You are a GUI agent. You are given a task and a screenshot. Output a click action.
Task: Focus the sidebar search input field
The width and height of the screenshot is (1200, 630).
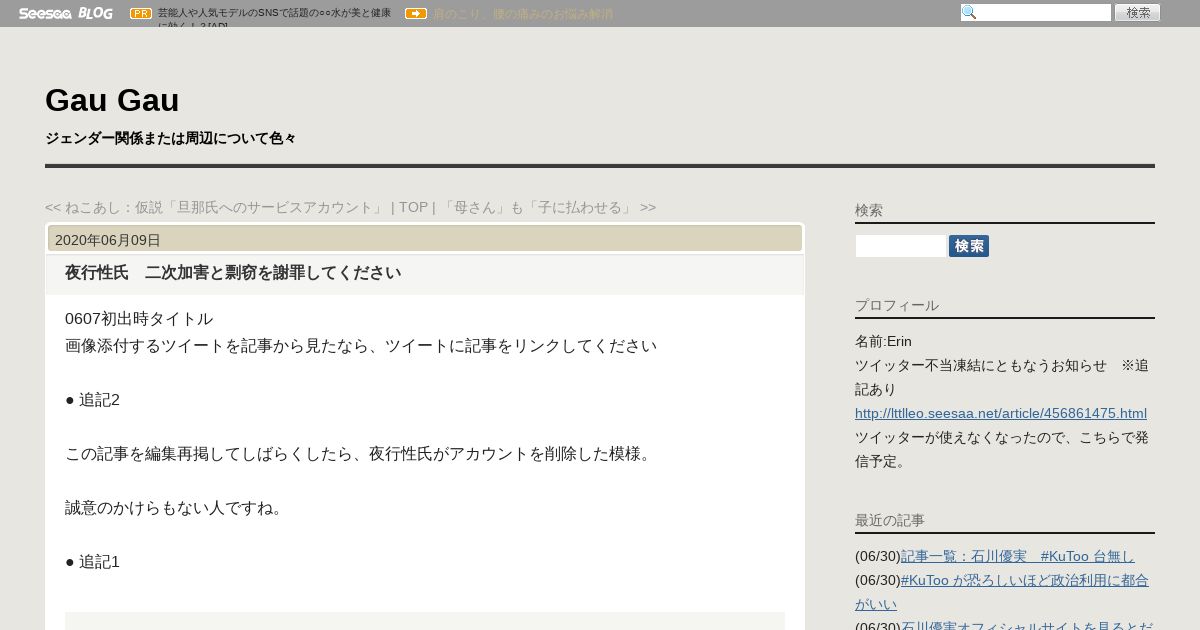901,246
